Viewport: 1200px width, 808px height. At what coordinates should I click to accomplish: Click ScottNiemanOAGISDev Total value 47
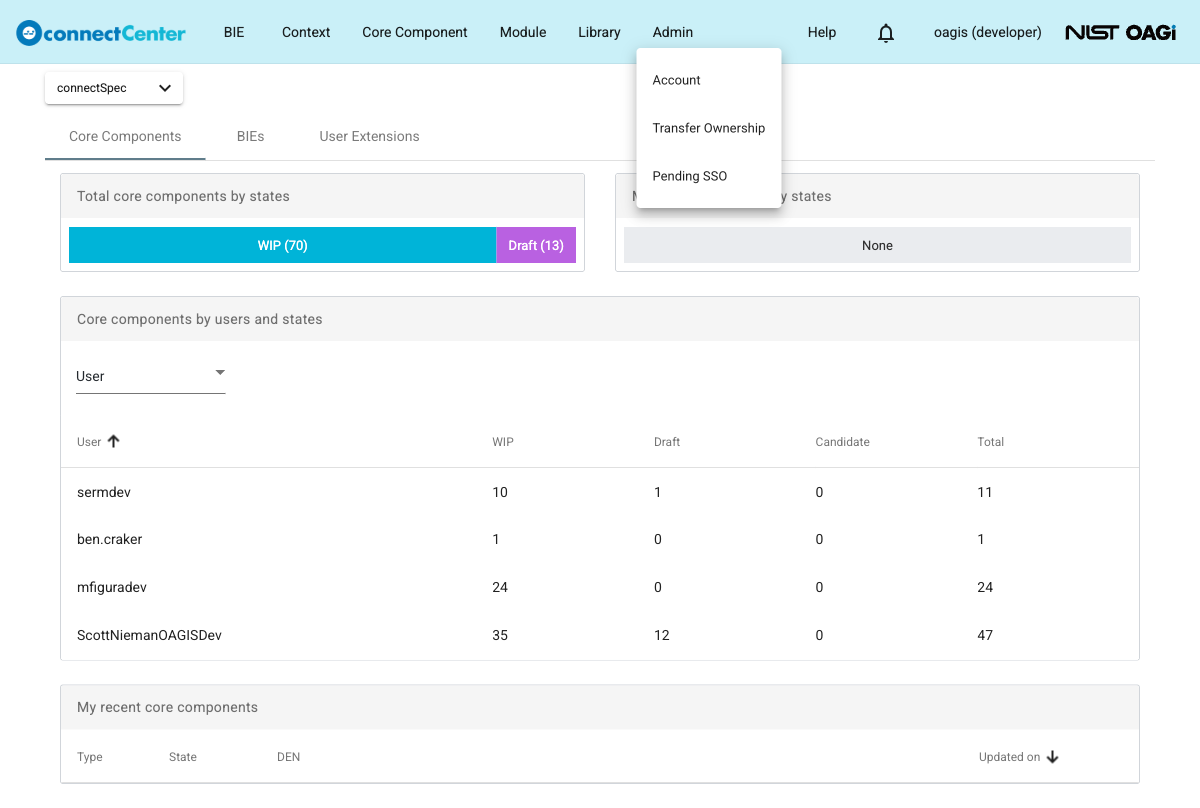pyautogui.click(x=985, y=635)
